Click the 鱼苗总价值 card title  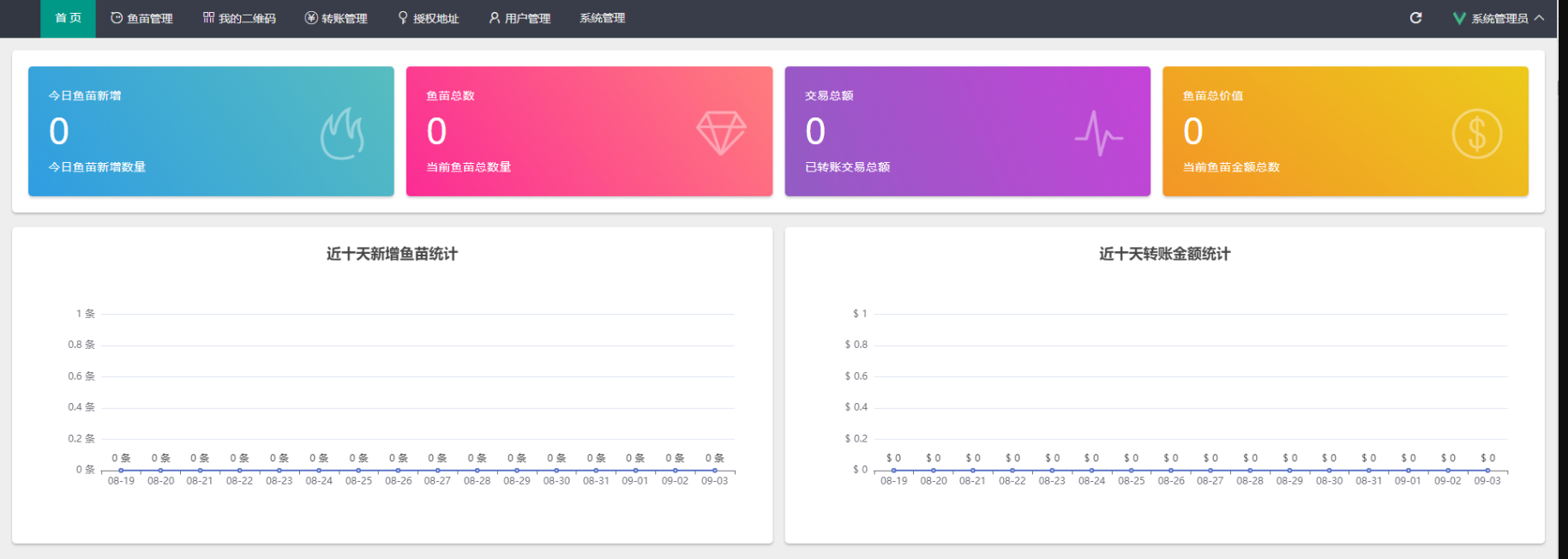[1212, 96]
